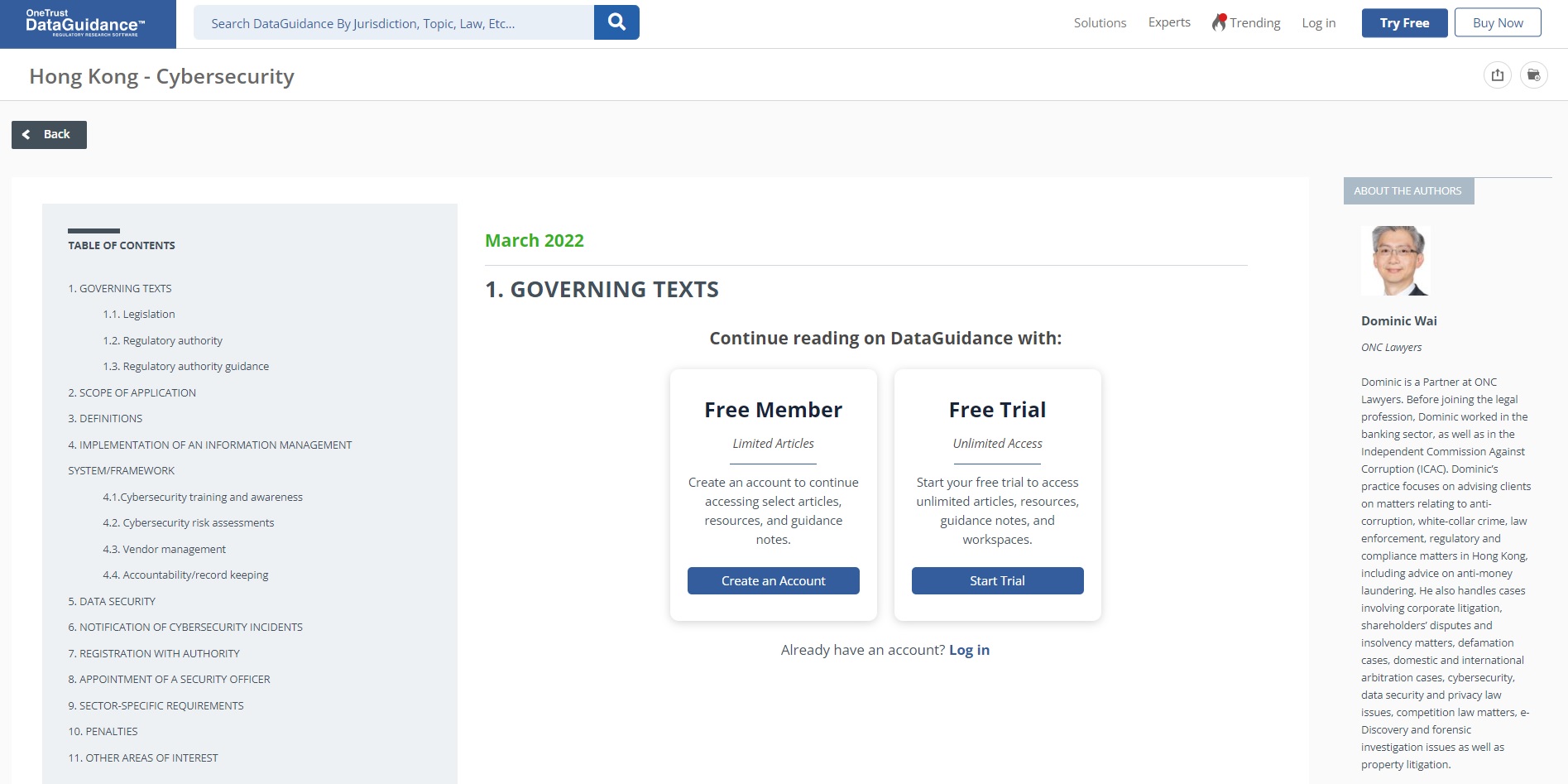
Task: Click the Limited Articles subtitle
Action: [773, 443]
